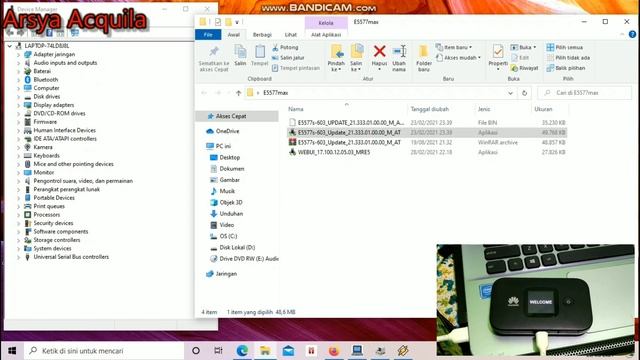Select the Kamera node in Device Manager

tap(43, 147)
